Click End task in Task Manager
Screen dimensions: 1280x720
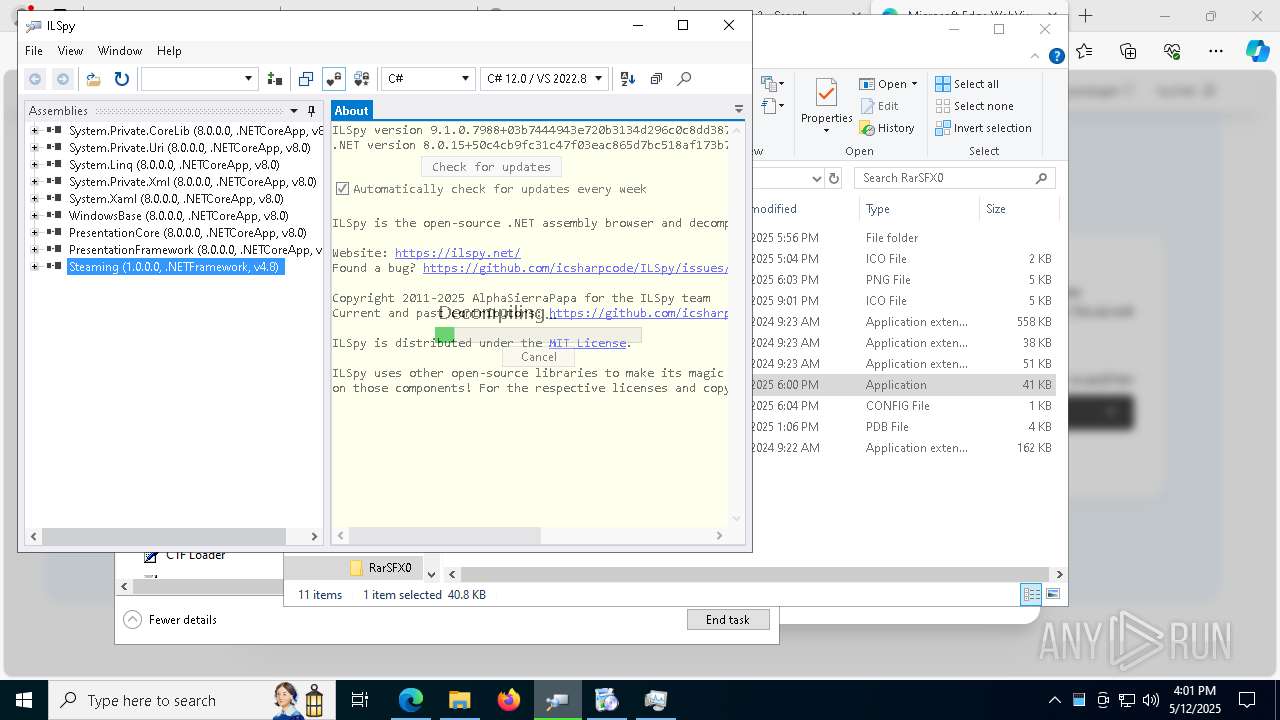pos(728,620)
